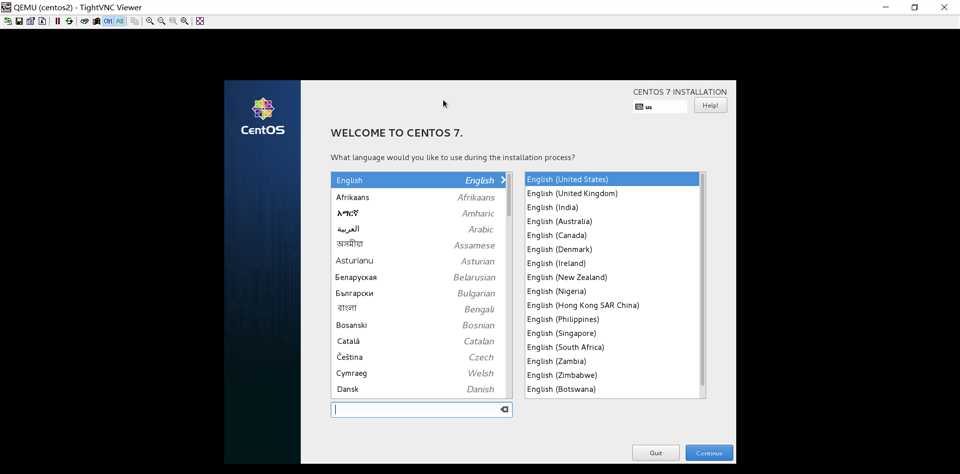Screen dimensions: 960x474
Task: Select Cymraeg in the language list
Action: click(x=419, y=373)
